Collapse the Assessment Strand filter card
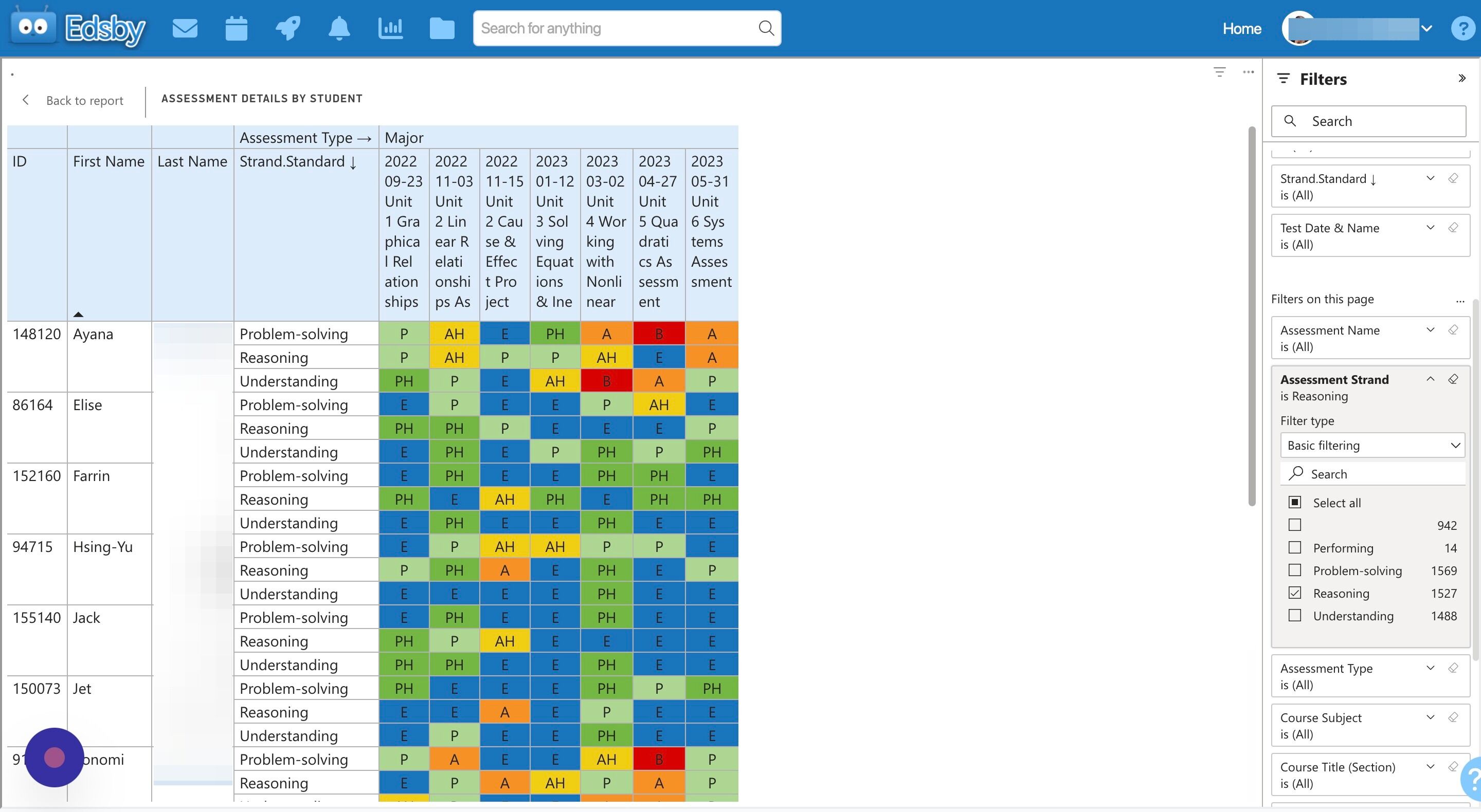The image size is (1481, 812). click(x=1431, y=380)
